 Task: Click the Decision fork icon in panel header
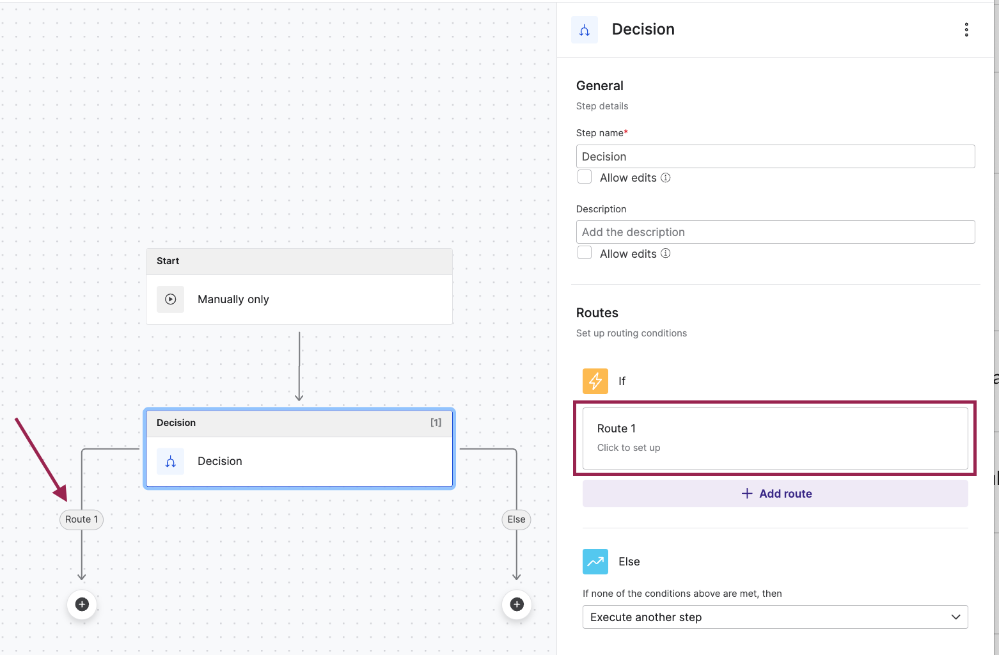click(584, 30)
